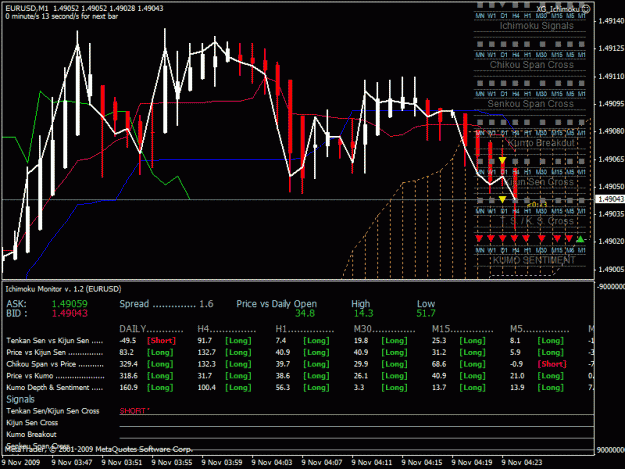
Task: Click the Low value 51.7
Action: [x=426, y=314]
